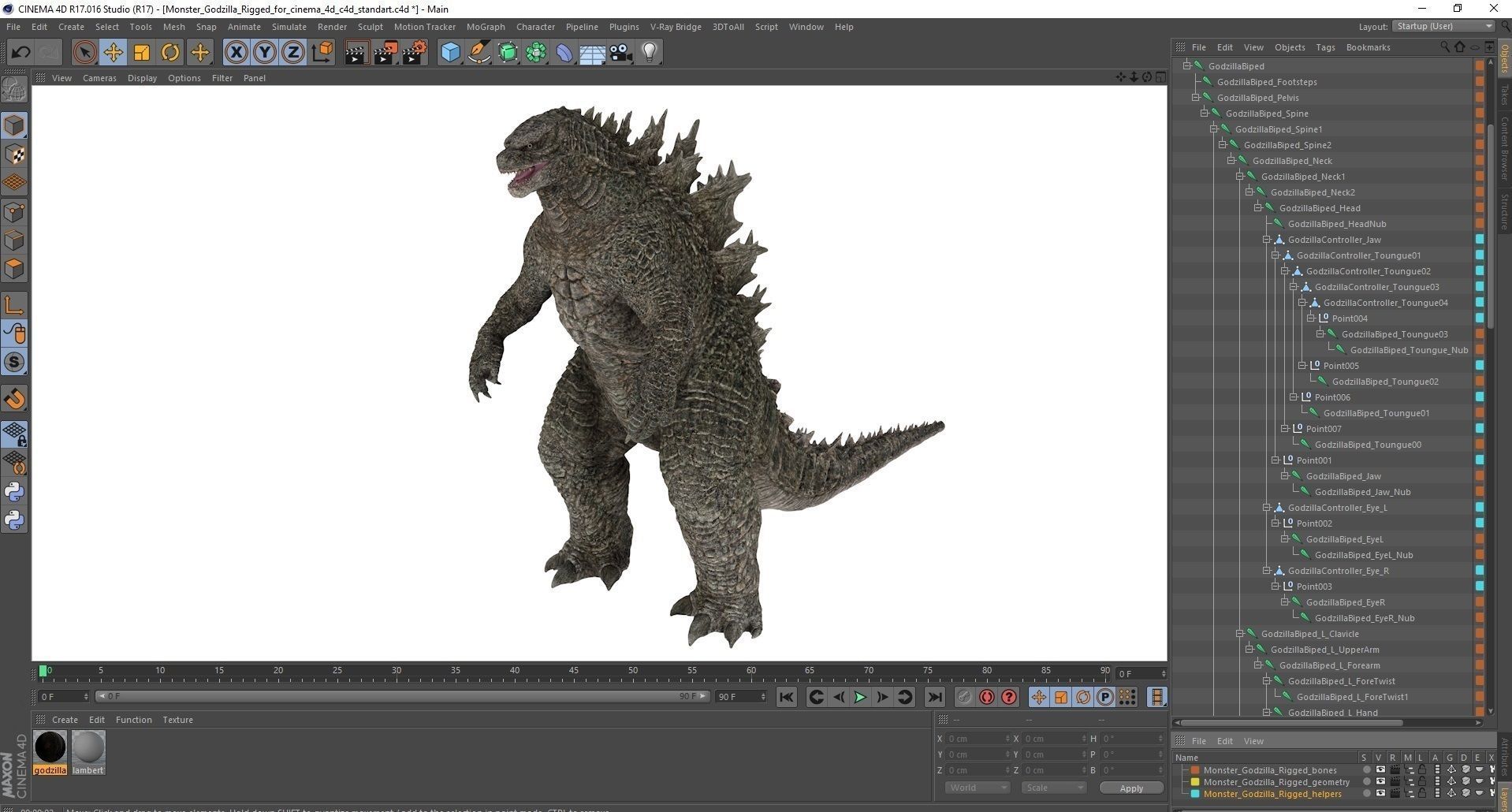Open the MoGraph menu
1512x812 pixels.
pos(485,27)
